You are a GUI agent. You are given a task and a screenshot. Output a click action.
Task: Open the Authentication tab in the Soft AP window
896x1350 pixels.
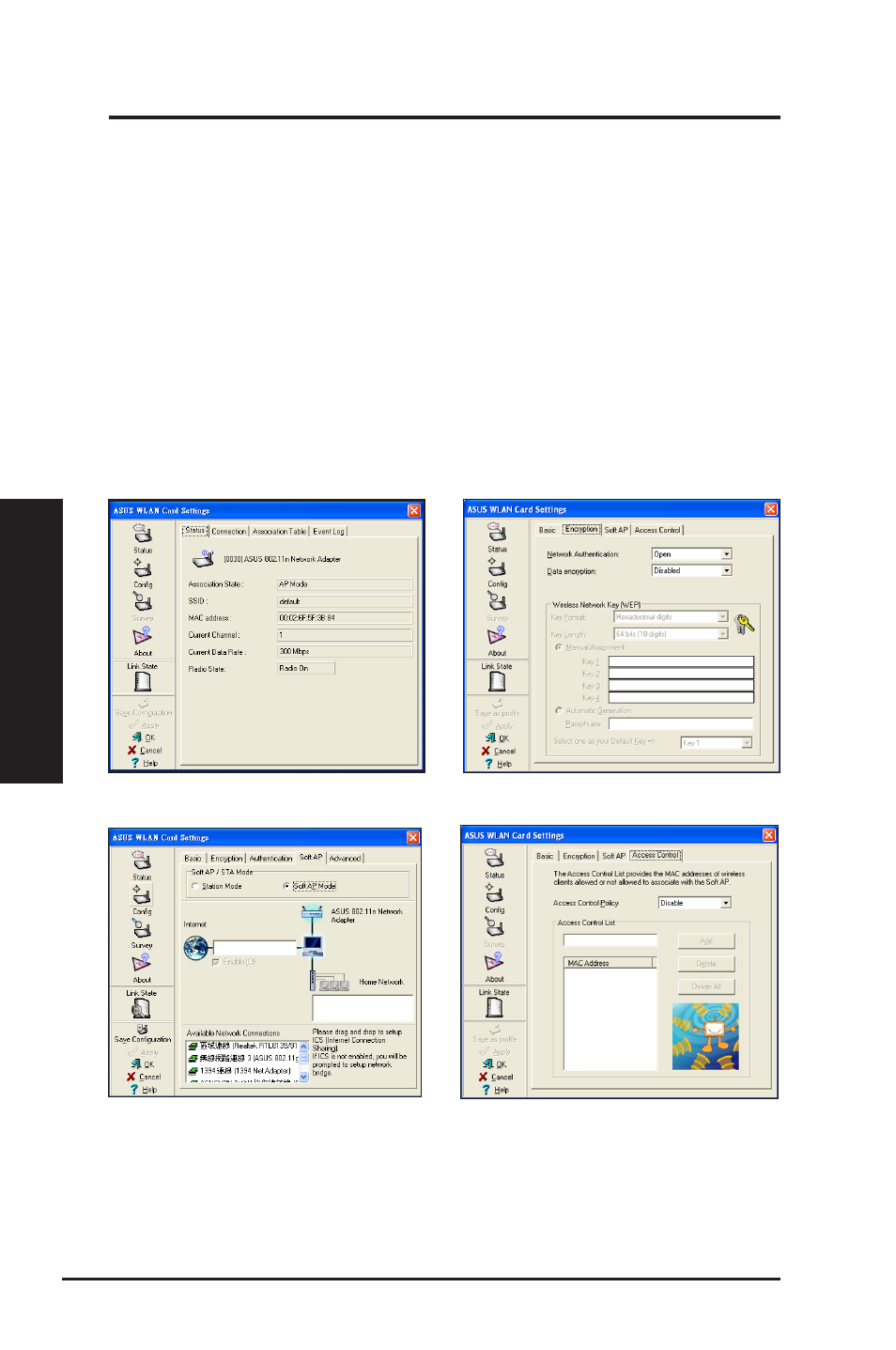point(270,859)
